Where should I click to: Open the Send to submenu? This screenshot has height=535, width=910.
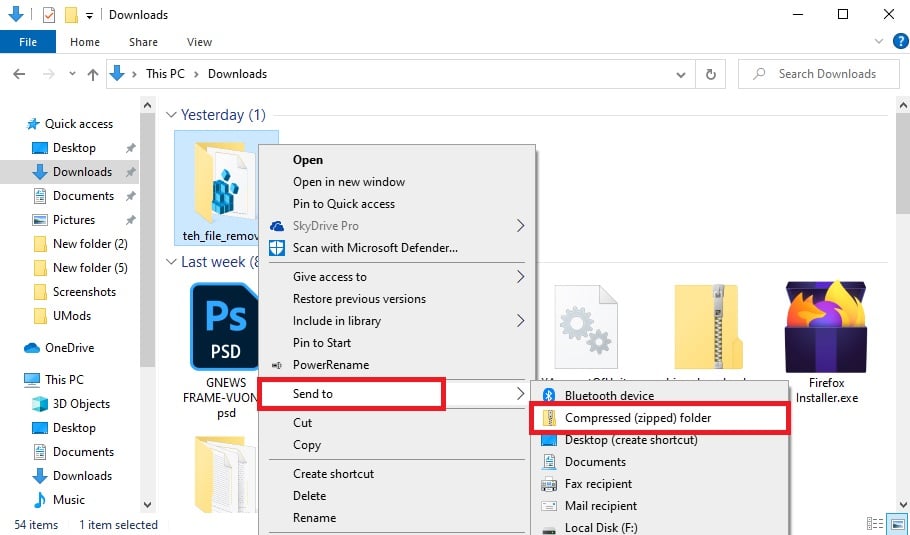coord(396,394)
